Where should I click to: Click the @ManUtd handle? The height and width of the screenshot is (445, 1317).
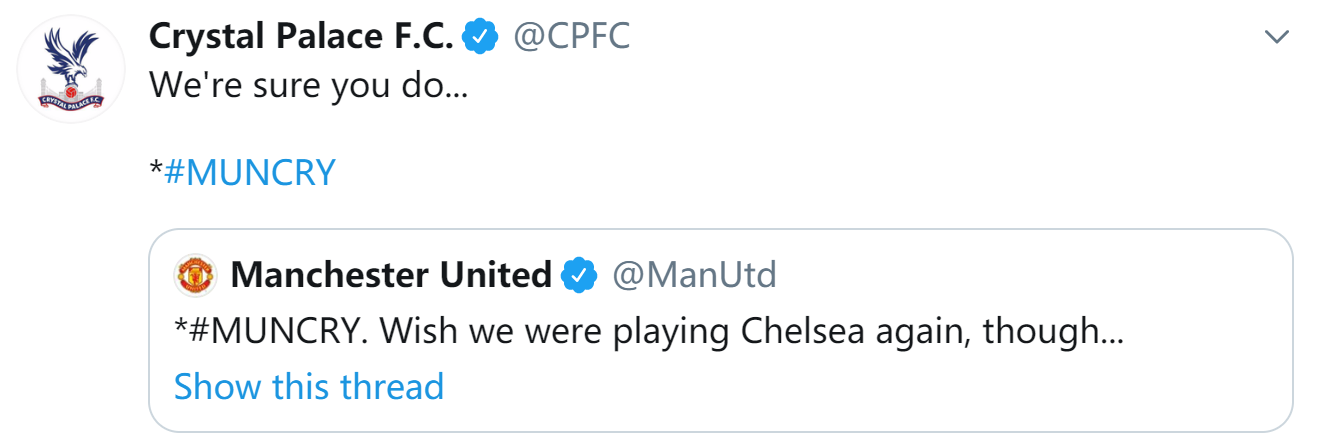tap(694, 275)
